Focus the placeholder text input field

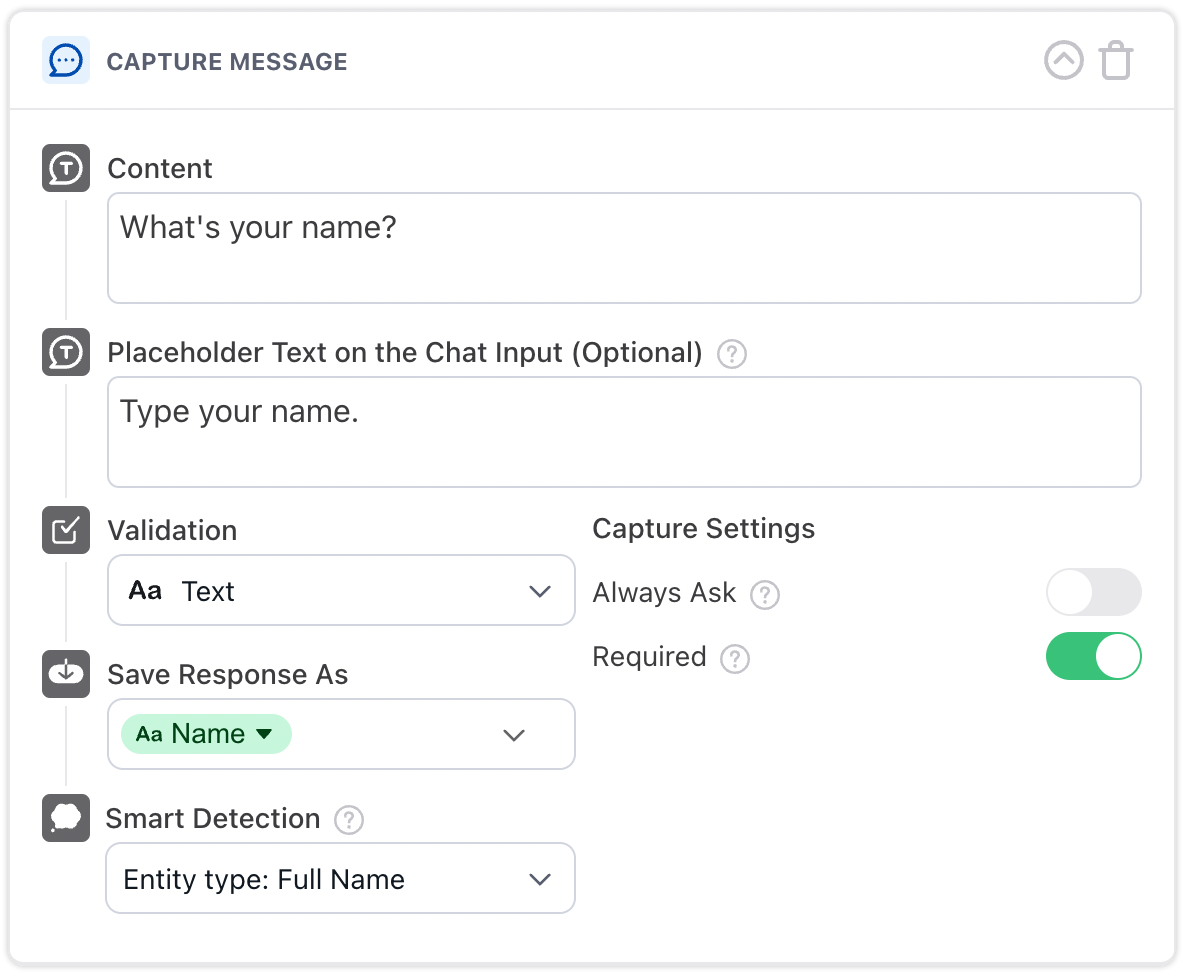point(624,432)
